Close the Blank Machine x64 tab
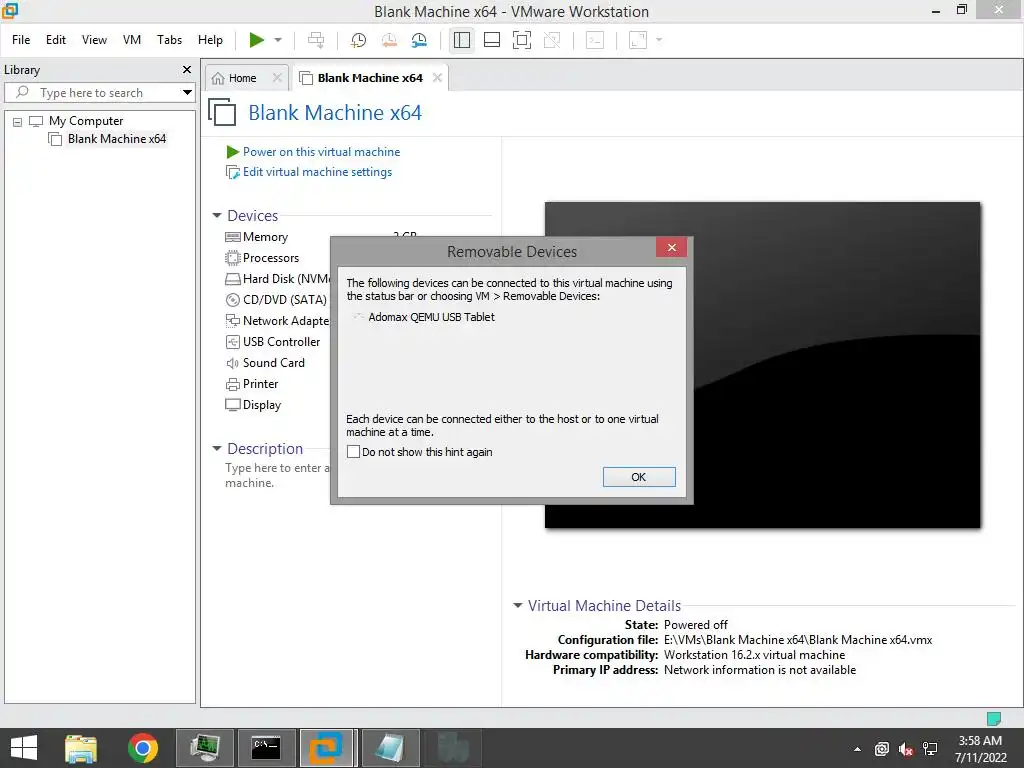This screenshot has width=1024, height=768. click(x=437, y=78)
